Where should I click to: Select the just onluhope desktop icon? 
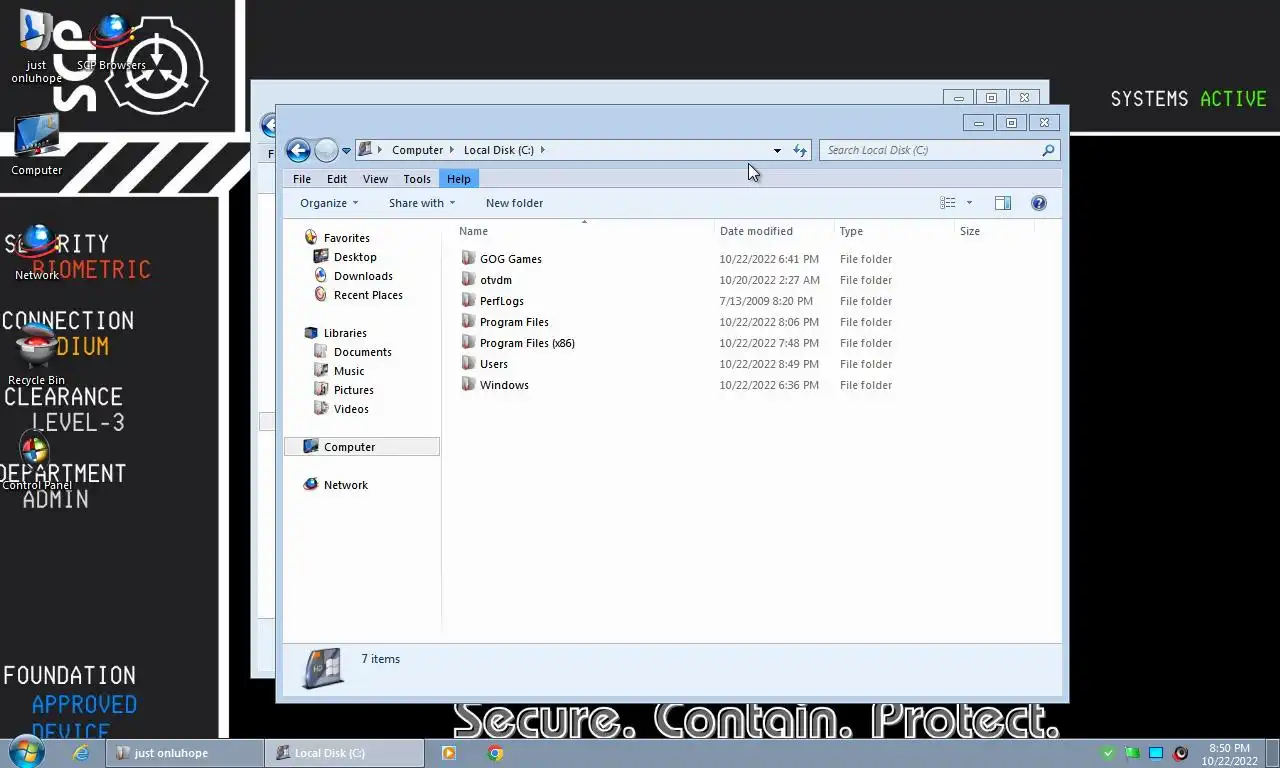point(36,47)
